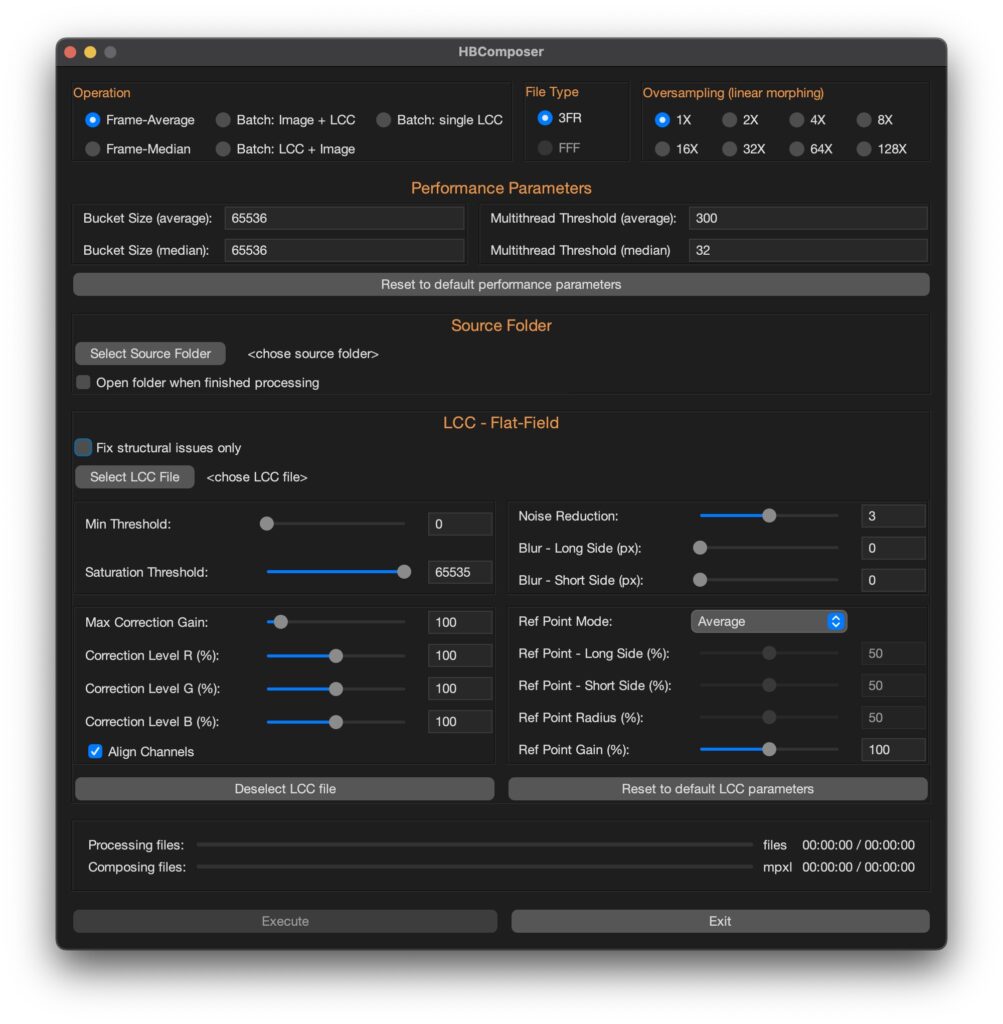Enable Open folder when finished processing
The width and height of the screenshot is (1003, 1024).
click(83, 382)
